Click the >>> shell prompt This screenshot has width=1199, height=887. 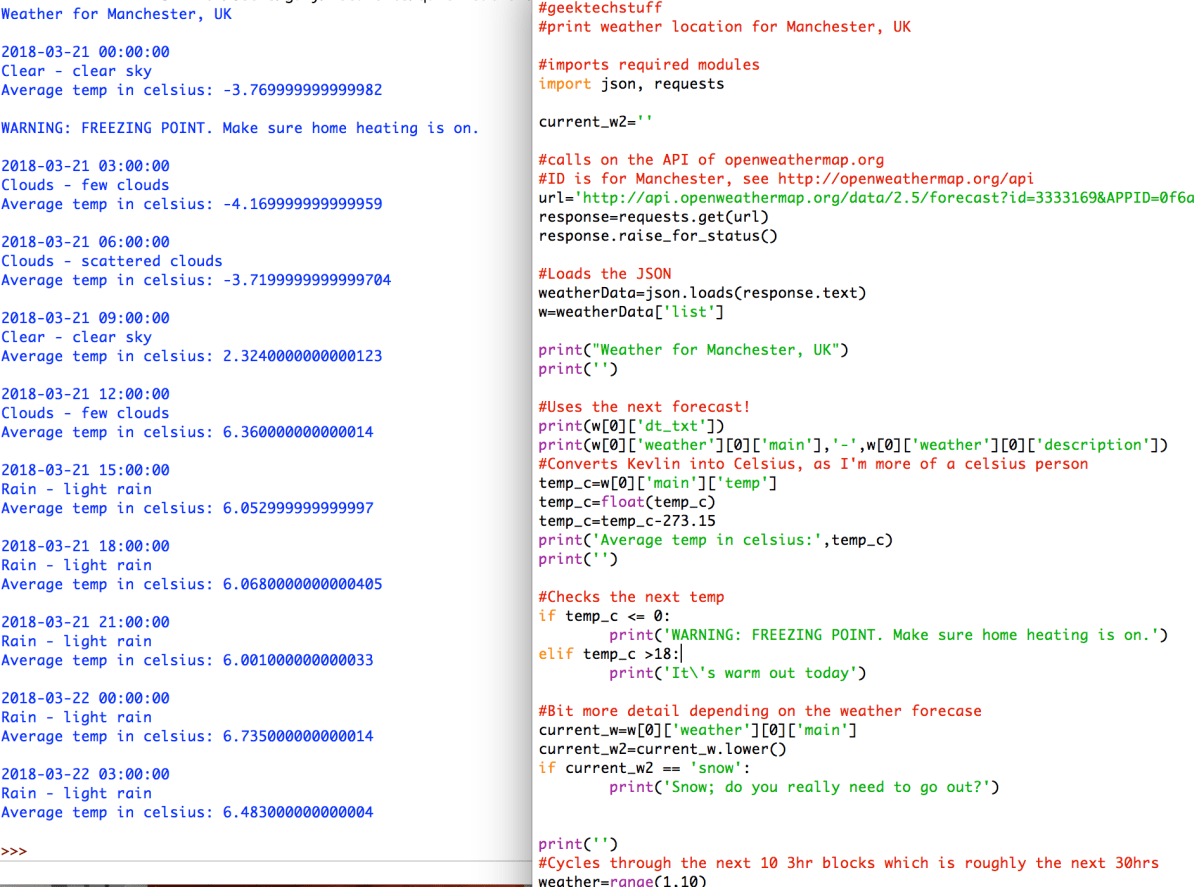coord(14,851)
